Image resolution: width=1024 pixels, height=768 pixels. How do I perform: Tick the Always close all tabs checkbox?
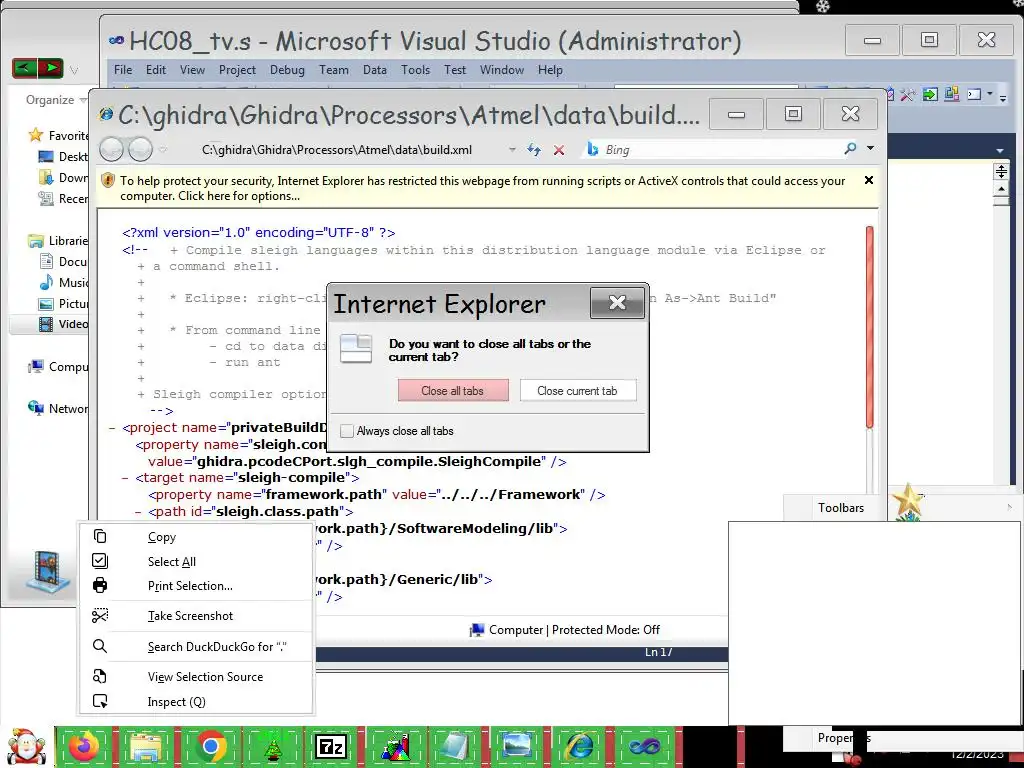coord(347,431)
